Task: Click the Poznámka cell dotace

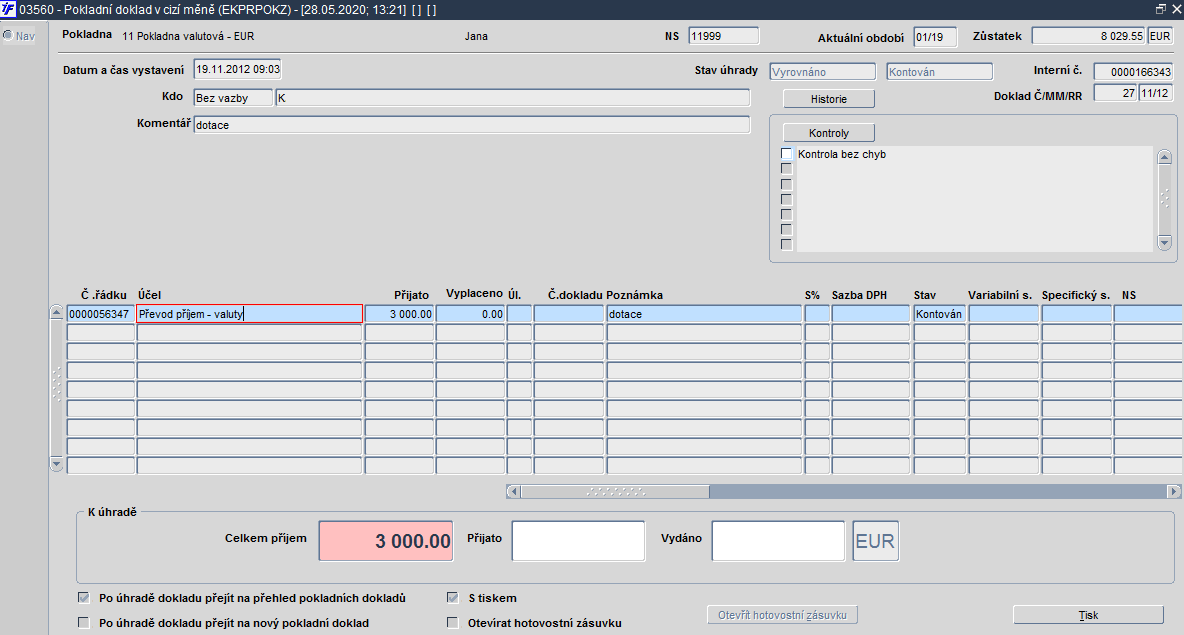Action: 704,314
